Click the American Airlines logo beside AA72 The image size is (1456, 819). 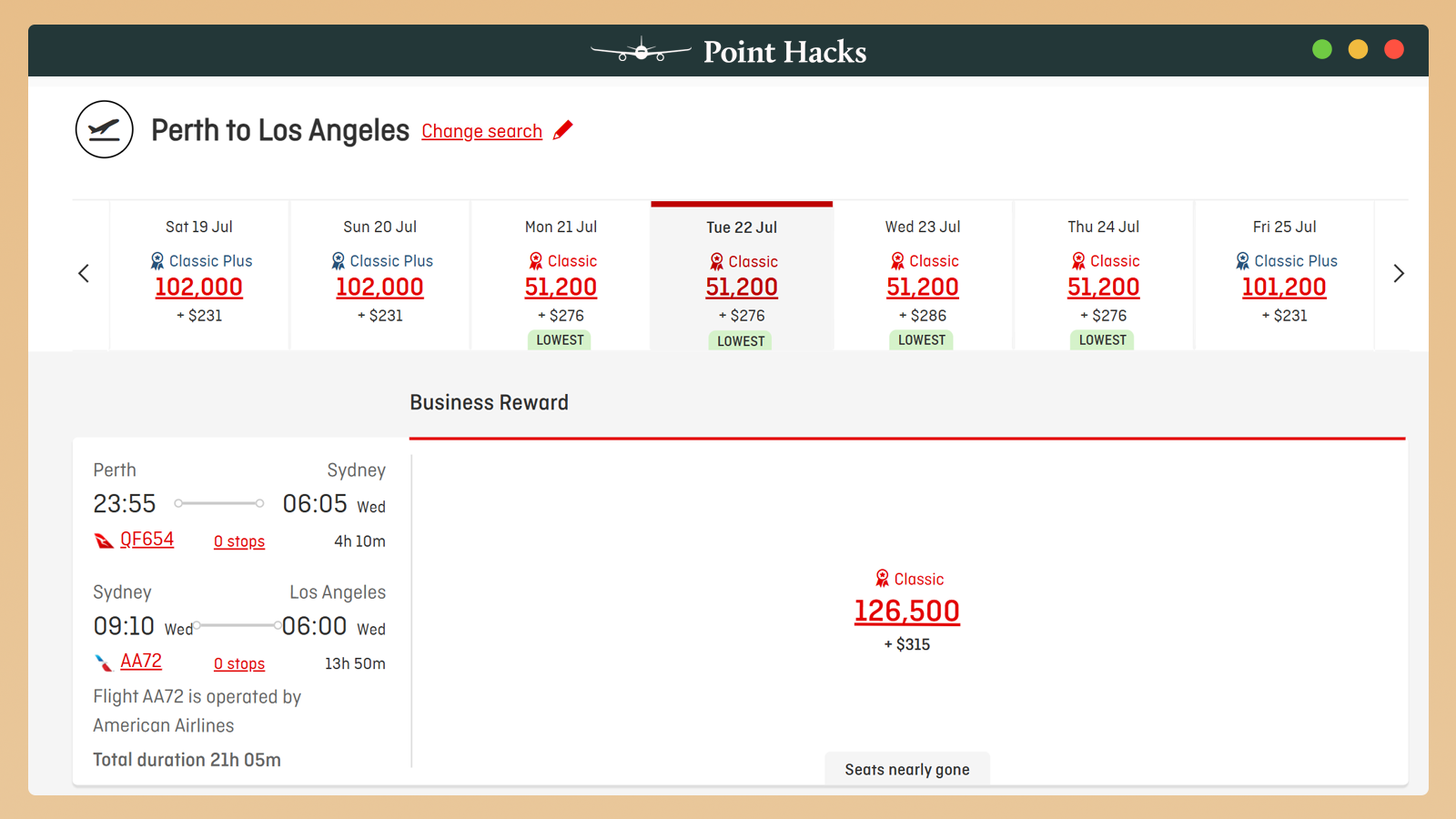[x=103, y=662]
